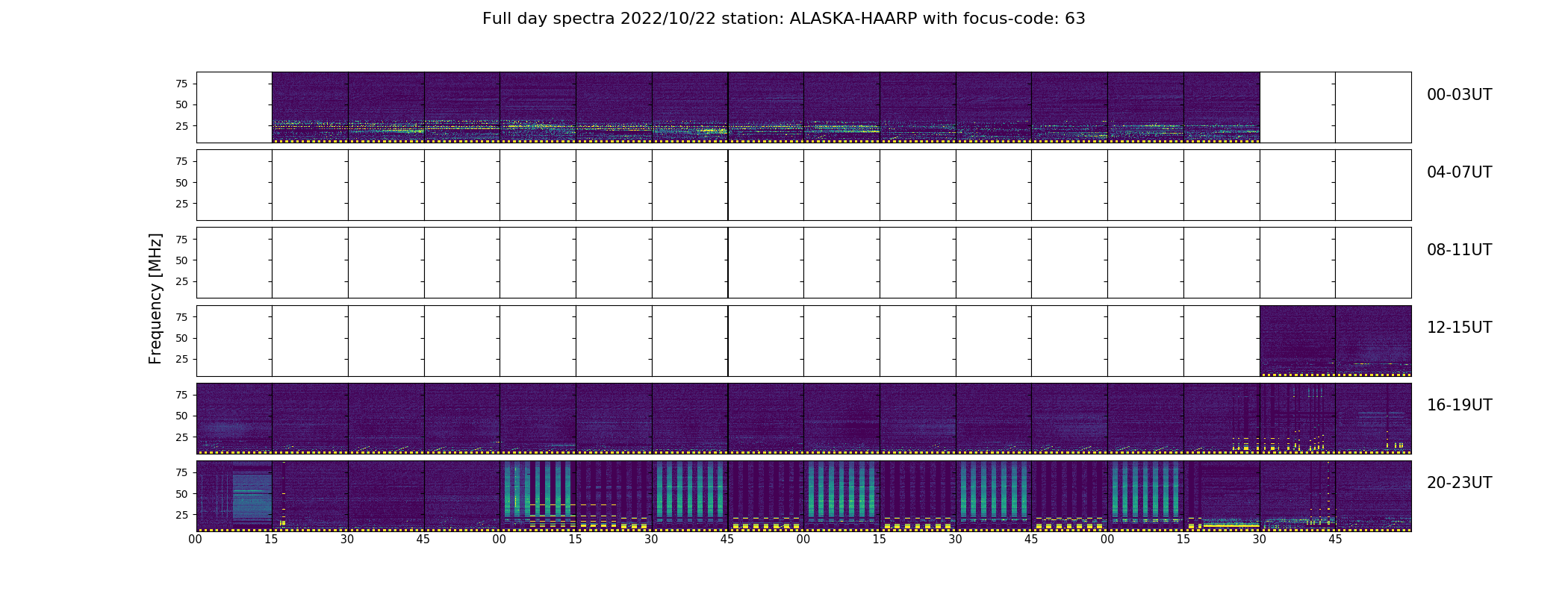This screenshot has width=1568, height=597.
Task: Select the '12-15UT' row label
Action: [1459, 328]
